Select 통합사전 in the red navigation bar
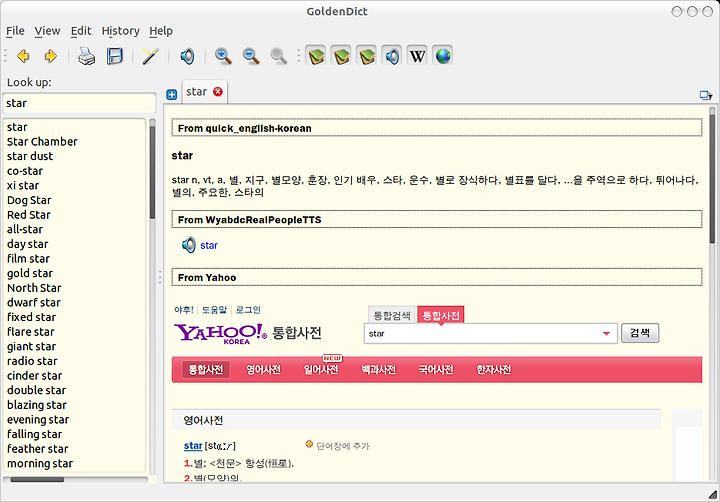Image resolution: width=720 pixels, height=502 pixels. [x=206, y=370]
